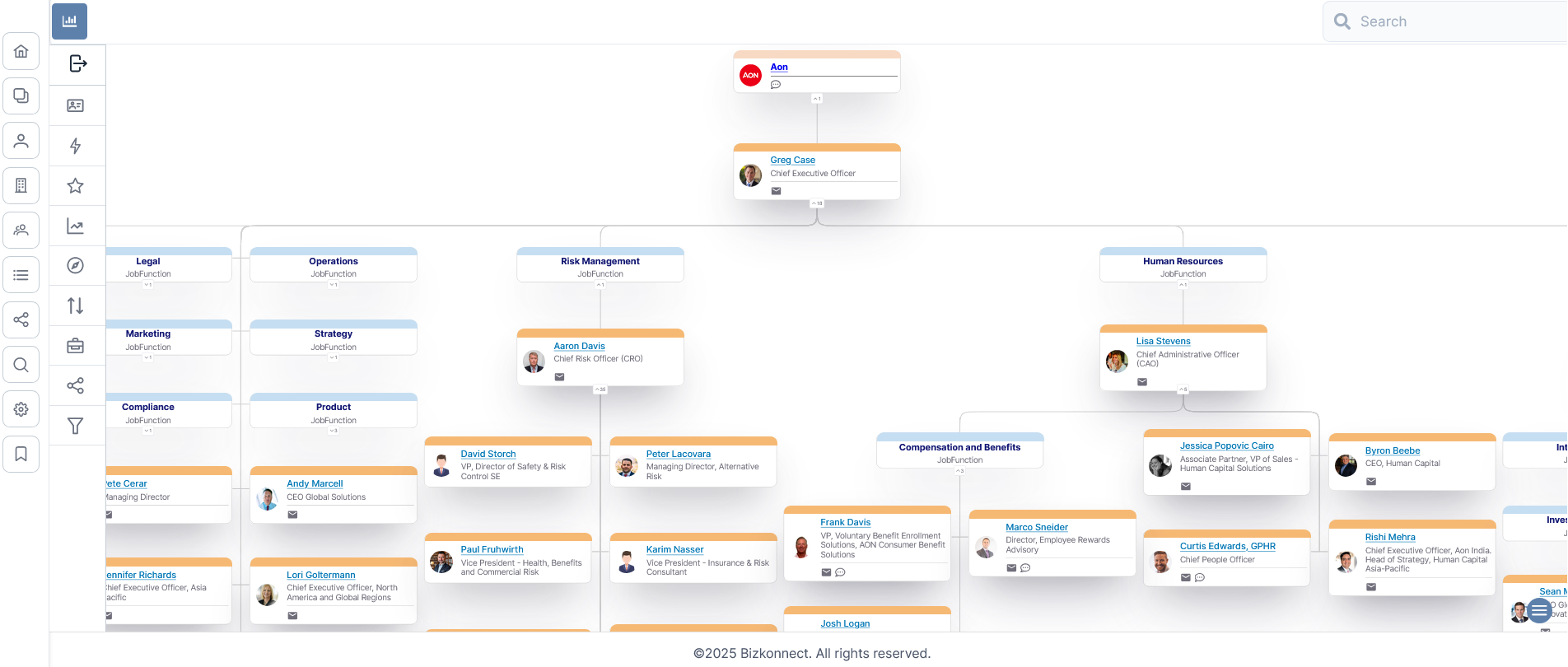
Task: Open Marco Sneider profile link
Action: (x=1037, y=527)
